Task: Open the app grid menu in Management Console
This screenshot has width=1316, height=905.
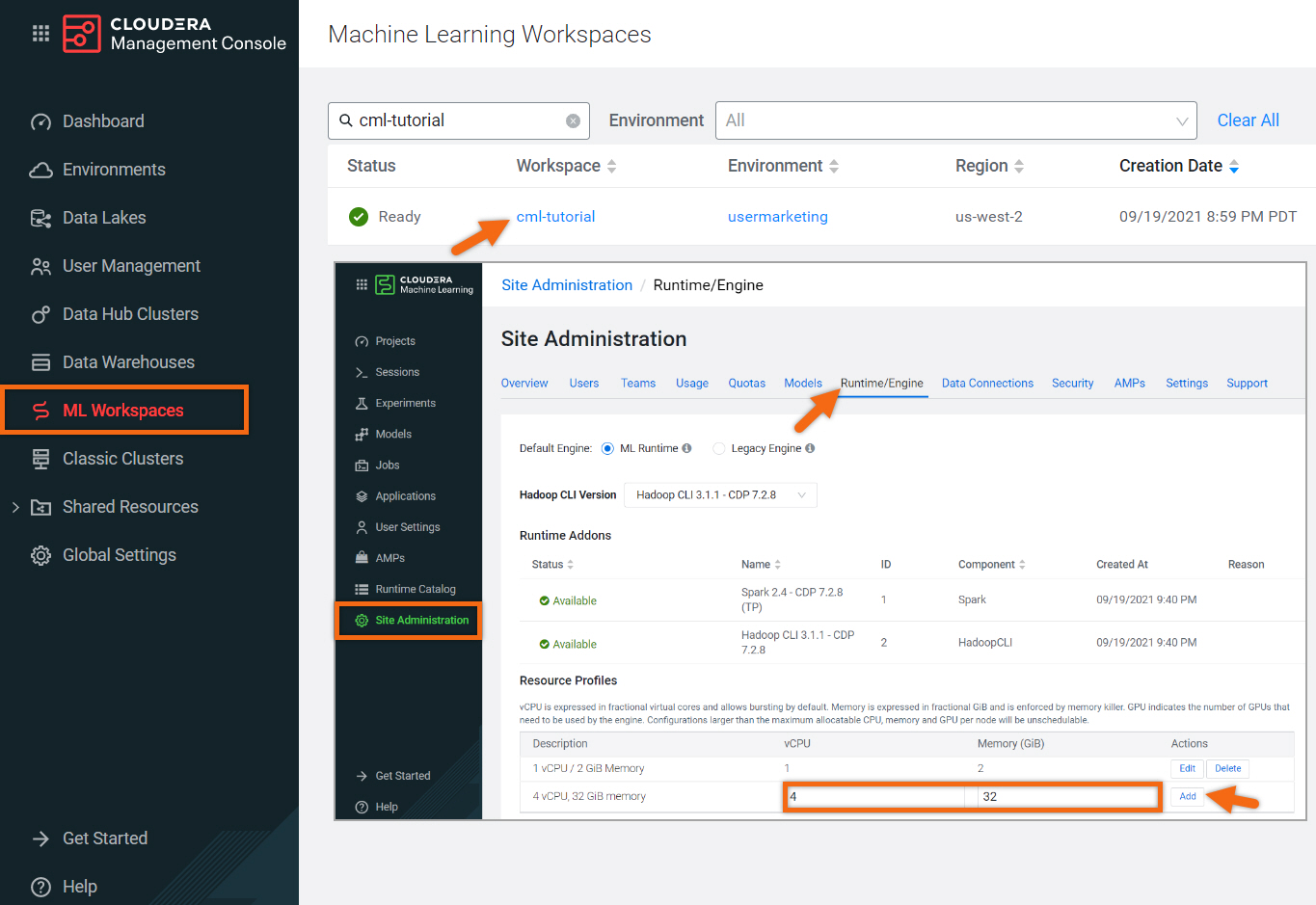Action: point(40,34)
